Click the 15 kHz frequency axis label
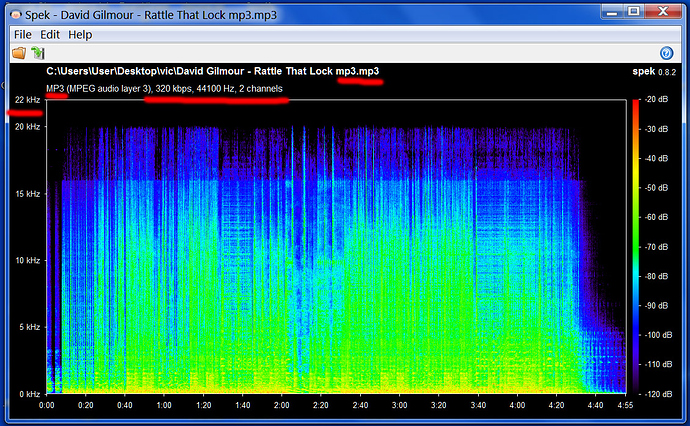This screenshot has height=426, width=690. 26,193
